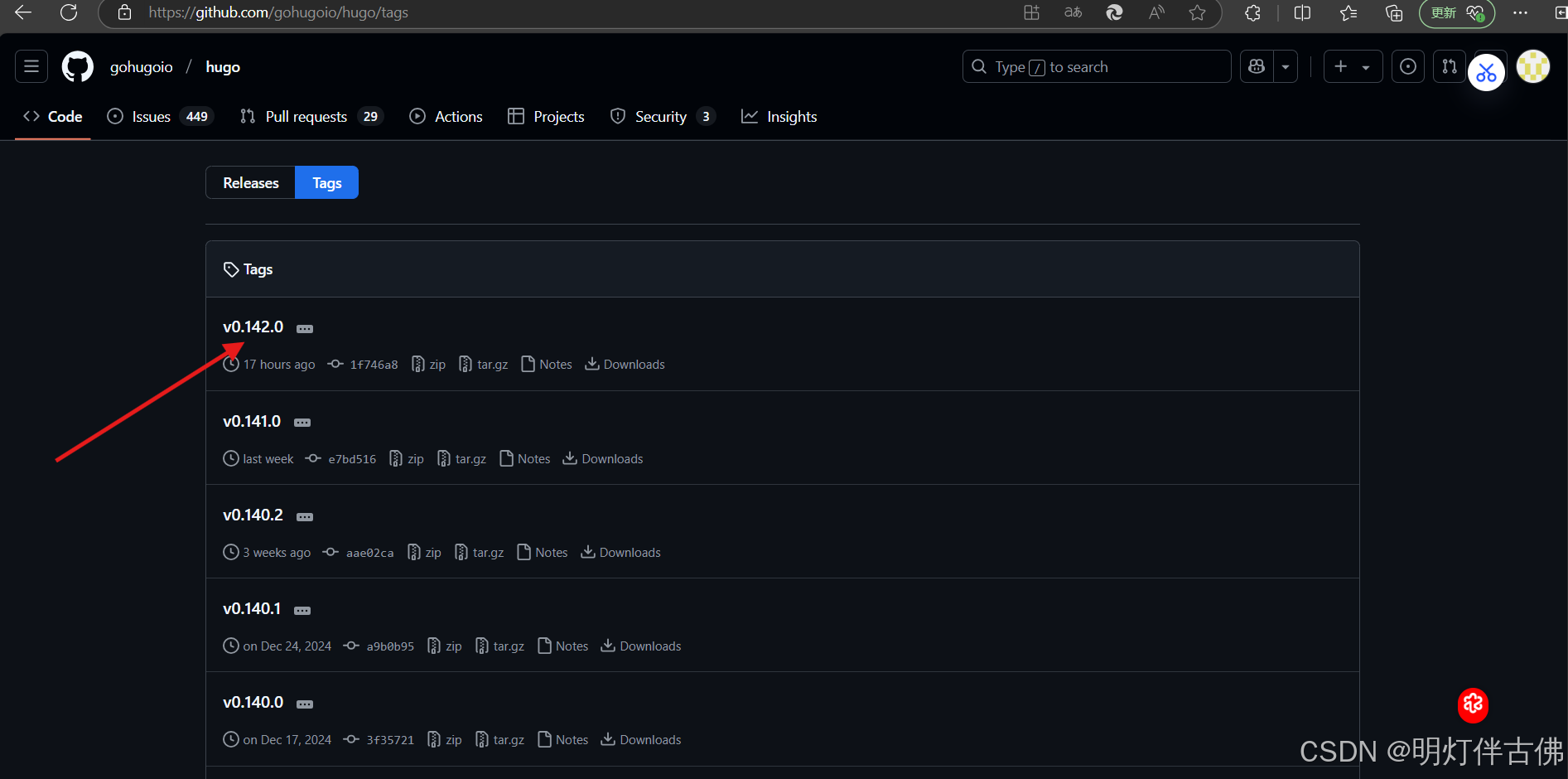Download tar.gz for v0.140.2
Screen dimensions: 1568x779
coord(480,552)
